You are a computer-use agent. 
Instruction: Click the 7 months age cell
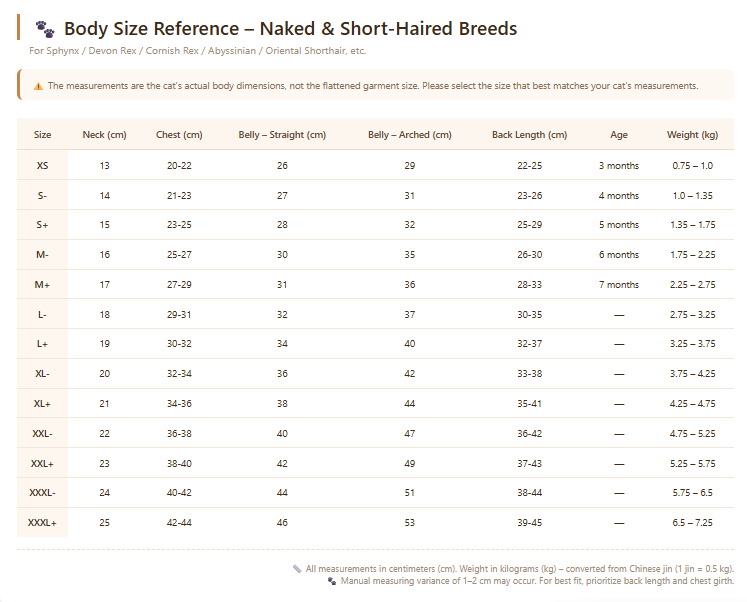click(x=619, y=284)
